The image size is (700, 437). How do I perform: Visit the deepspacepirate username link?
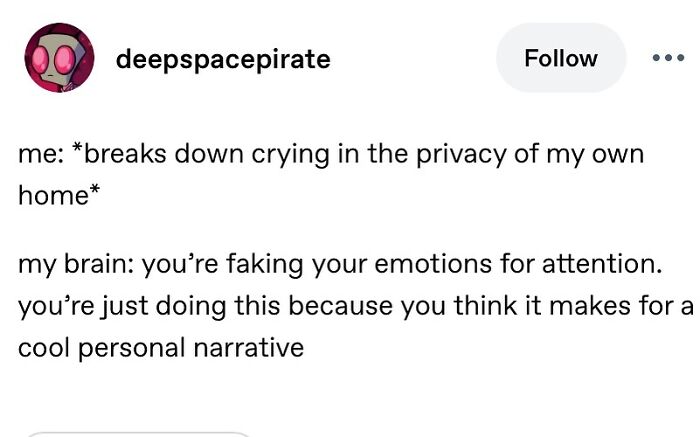(x=223, y=59)
